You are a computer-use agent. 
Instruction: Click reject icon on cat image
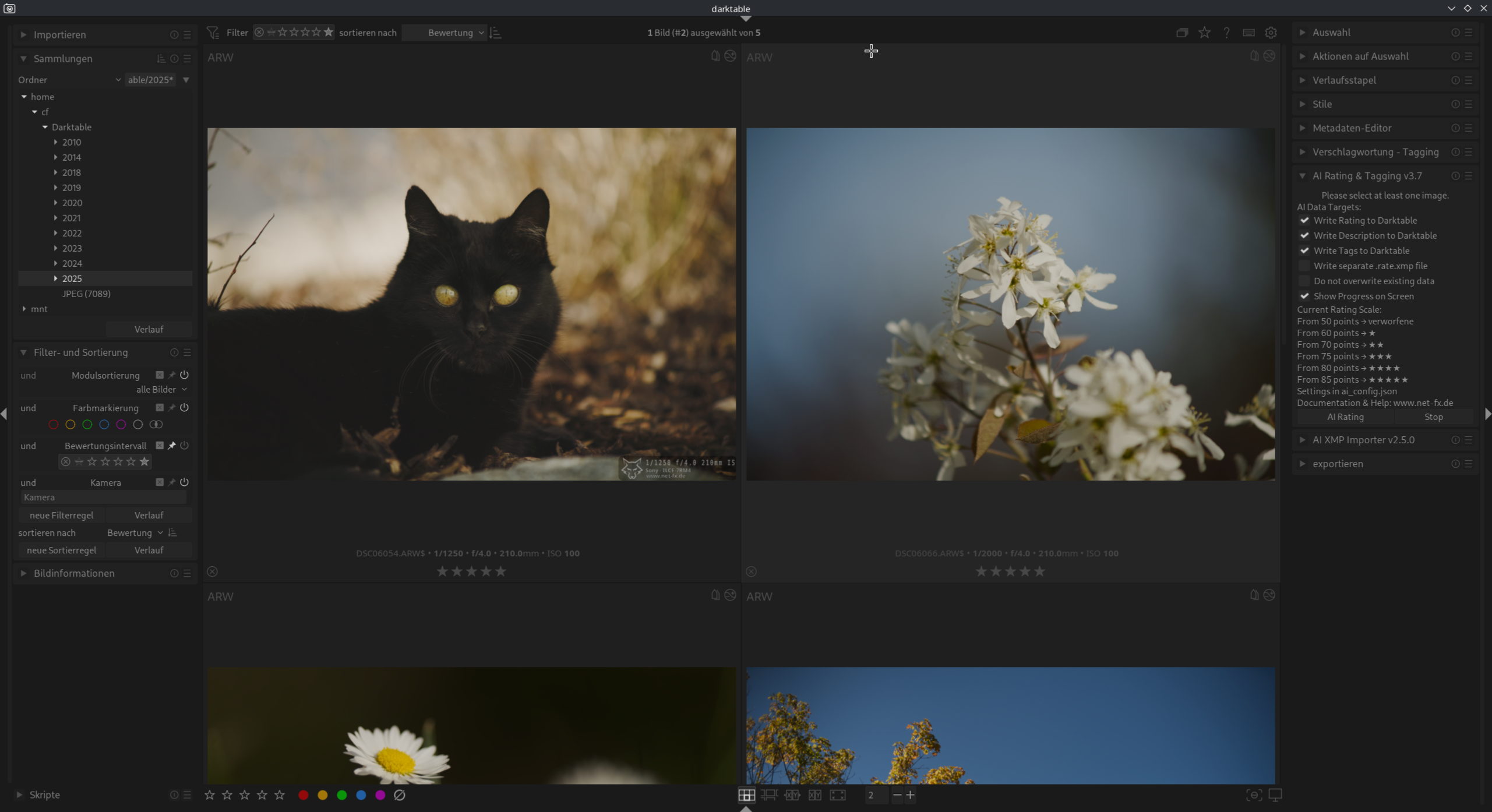213,571
